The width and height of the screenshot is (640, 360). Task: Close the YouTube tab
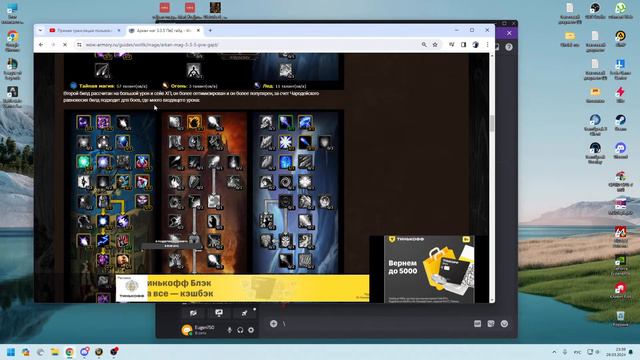119,30
